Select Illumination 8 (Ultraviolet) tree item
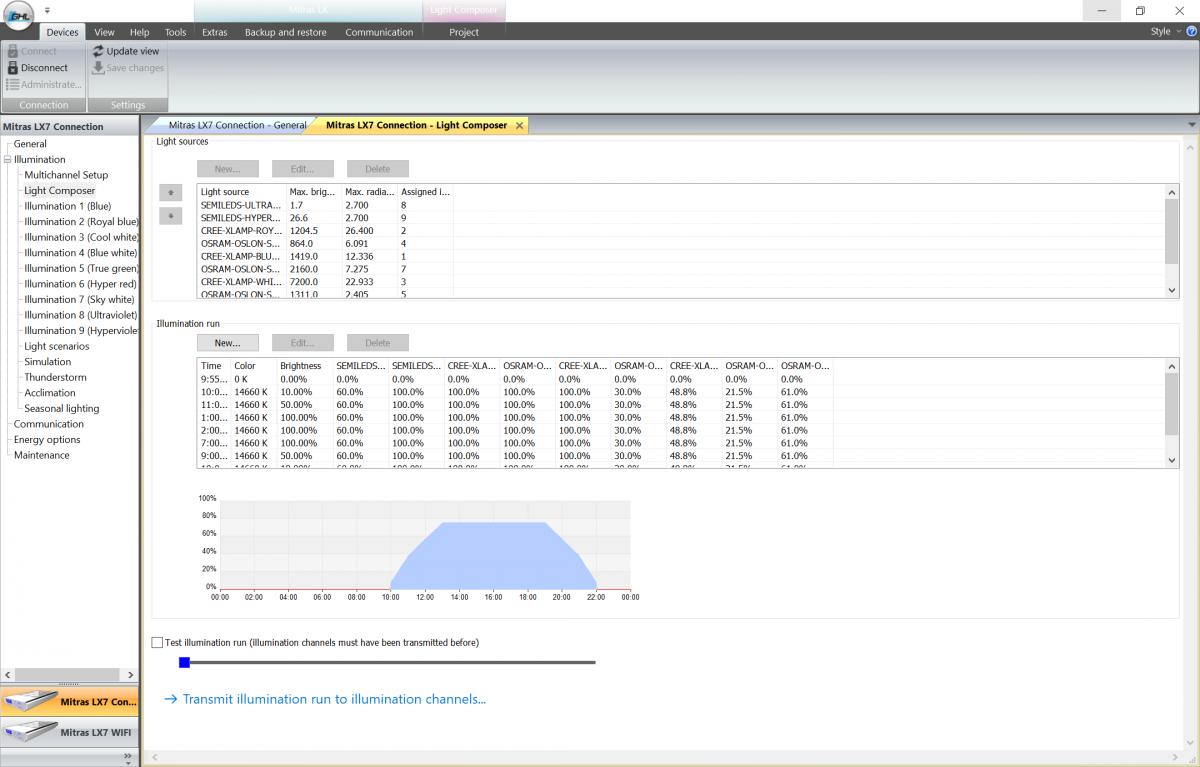1200x767 pixels. click(81, 315)
